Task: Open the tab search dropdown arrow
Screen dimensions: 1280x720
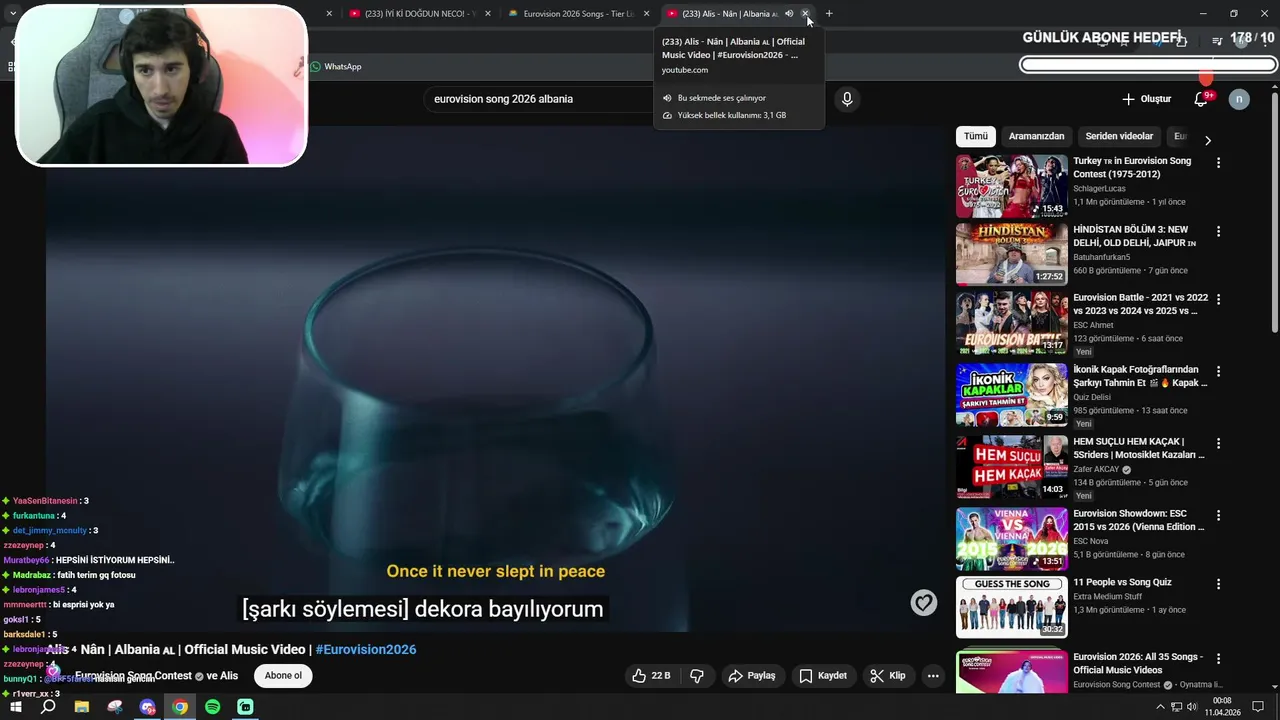Action: pos(13,14)
